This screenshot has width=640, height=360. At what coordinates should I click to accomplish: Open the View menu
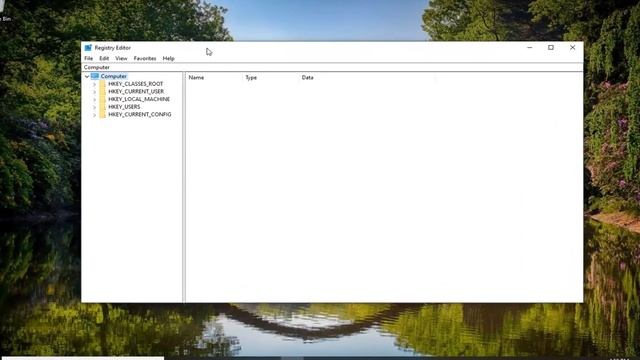pyautogui.click(x=121, y=58)
